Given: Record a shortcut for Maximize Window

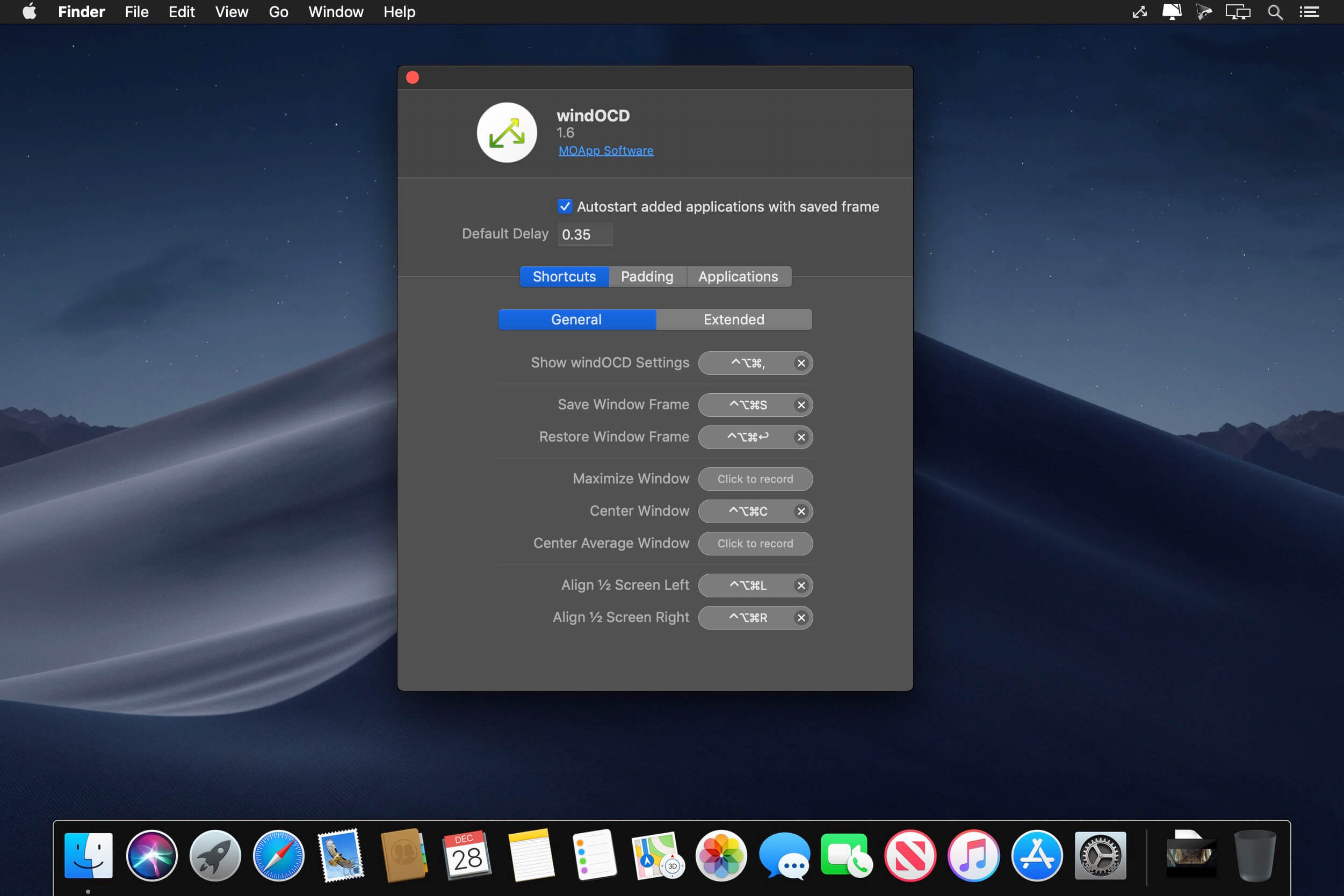Looking at the screenshot, I should point(755,479).
